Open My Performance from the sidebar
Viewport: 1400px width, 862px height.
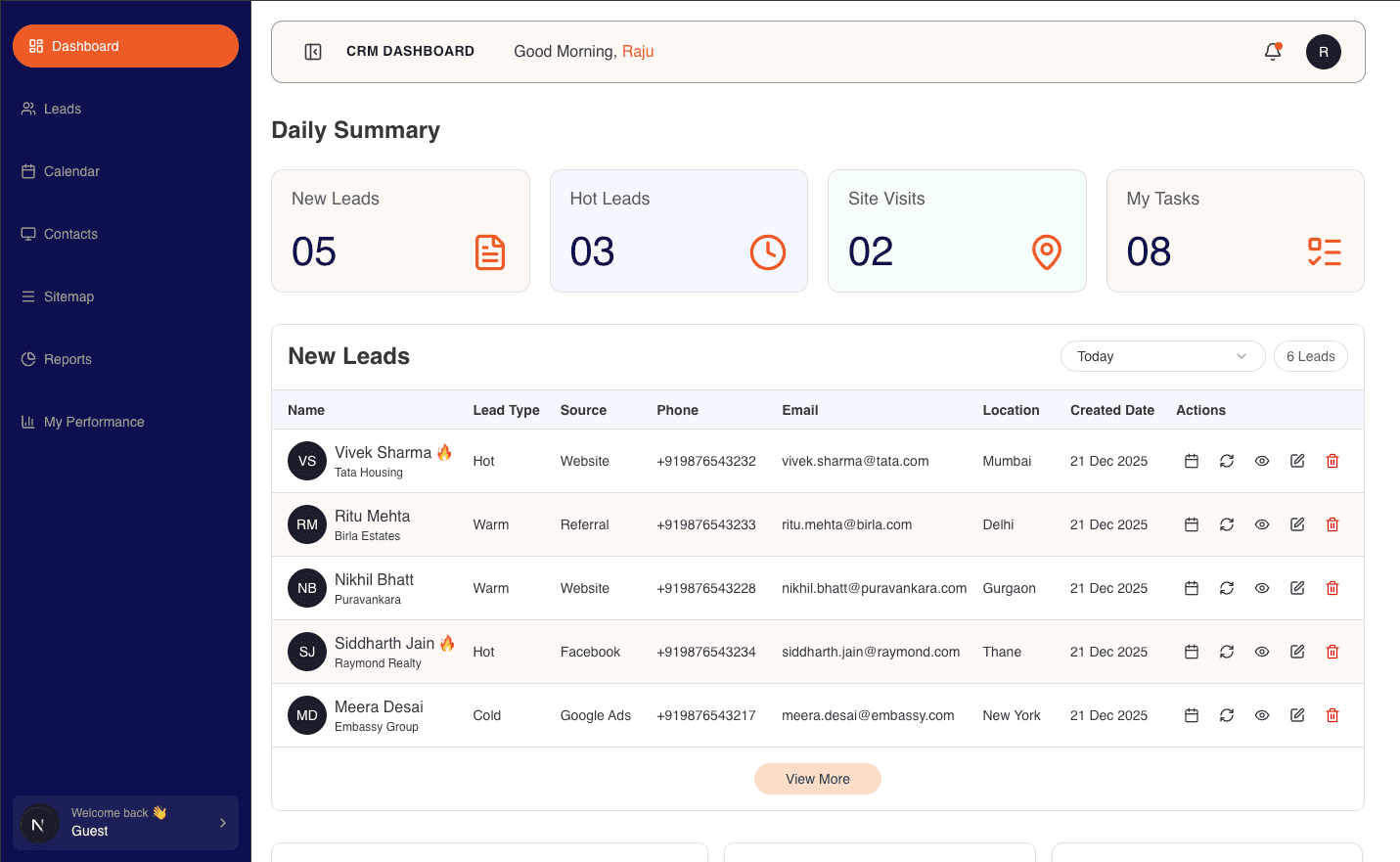[94, 422]
